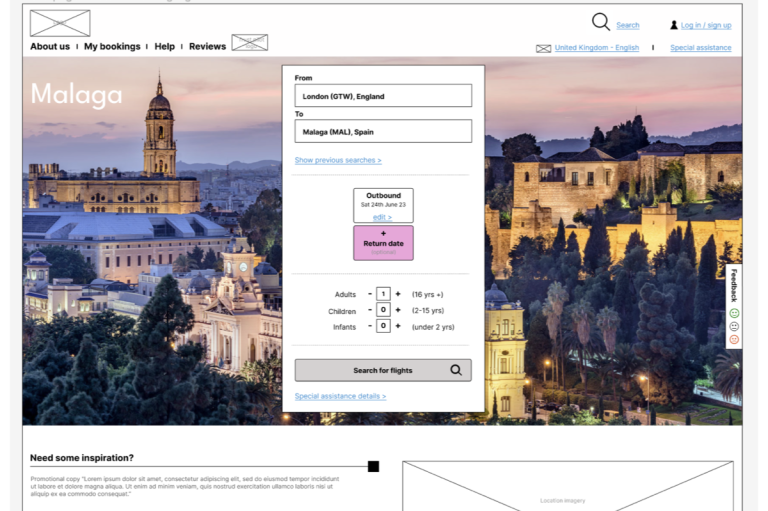Open the Special assistance header link
Image resolution: width=768 pixels, height=511 pixels.
[700, 48]
